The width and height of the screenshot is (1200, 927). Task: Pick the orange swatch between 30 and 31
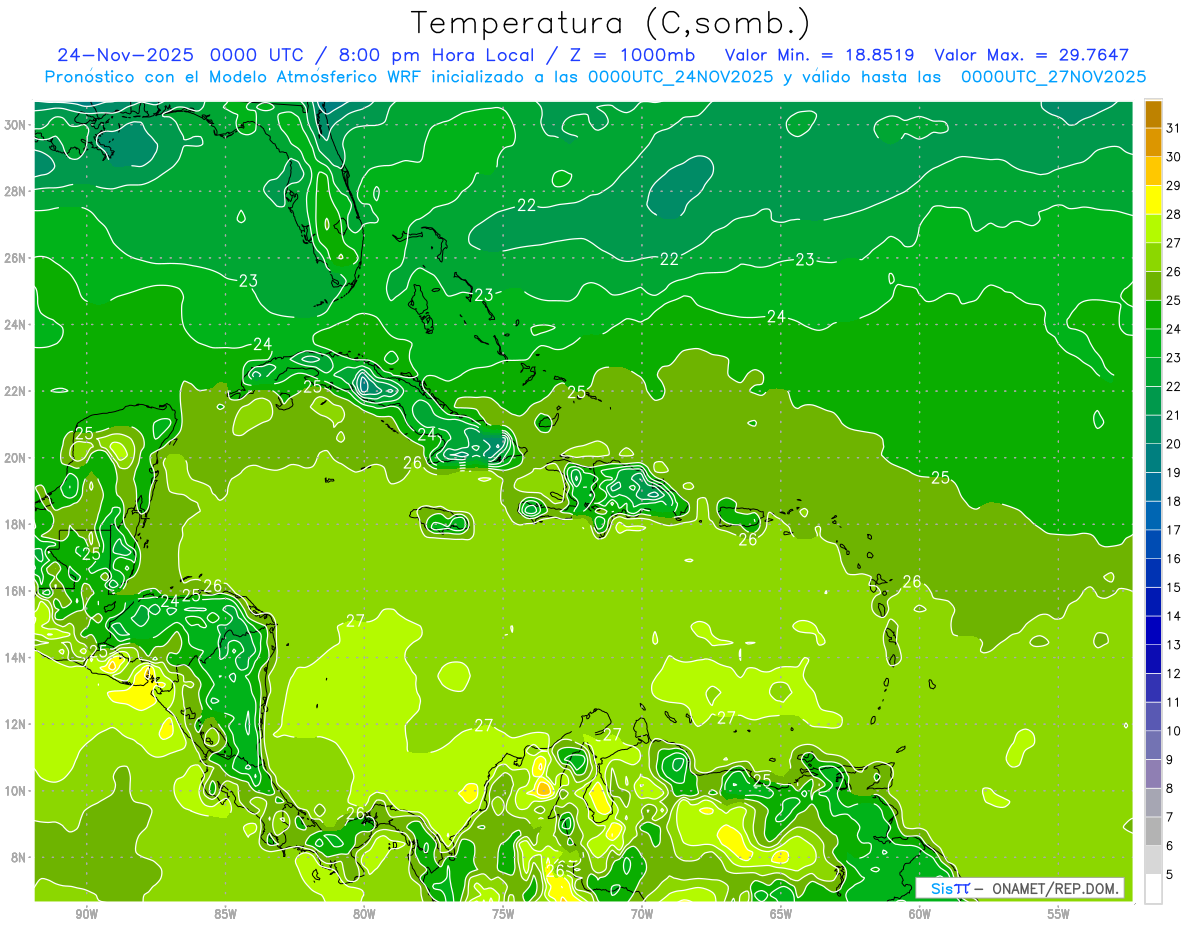pyautogui.click(x=1154, y=142)
